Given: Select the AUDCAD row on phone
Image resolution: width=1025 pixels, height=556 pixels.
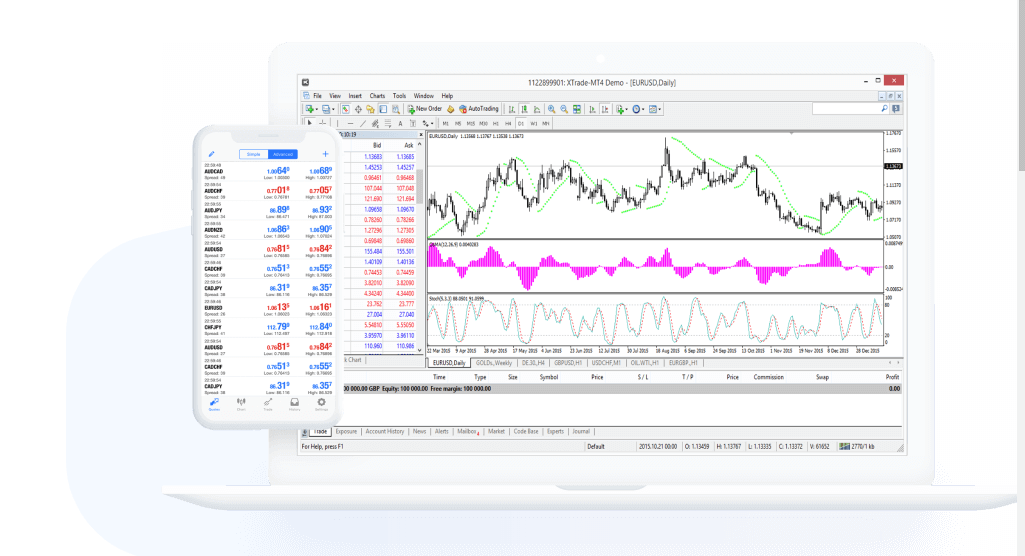Looking at the screenshot, I should click(x=269, y=172).
